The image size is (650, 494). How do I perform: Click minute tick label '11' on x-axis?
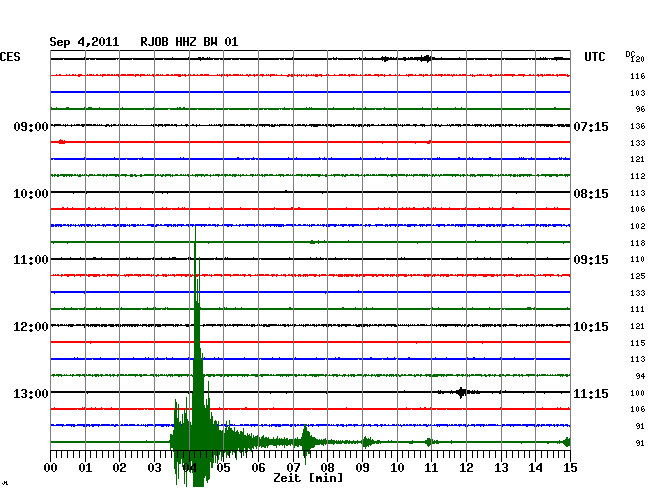432,468
